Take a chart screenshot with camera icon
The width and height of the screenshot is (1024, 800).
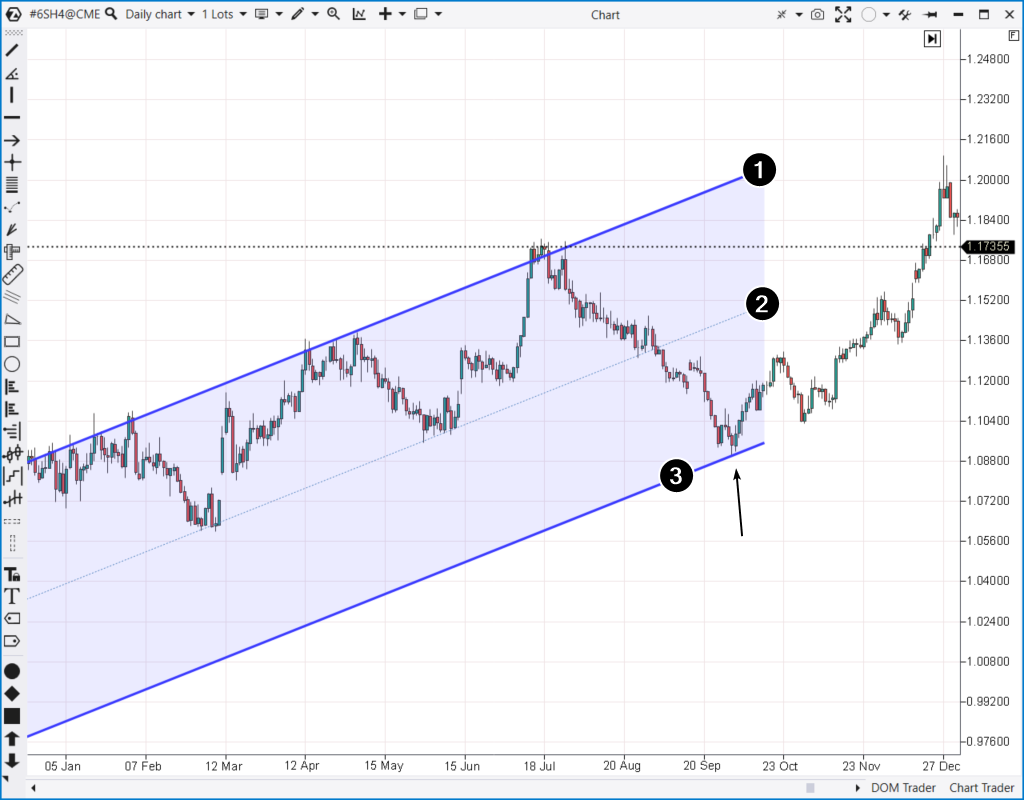click(x=818, y=14)
